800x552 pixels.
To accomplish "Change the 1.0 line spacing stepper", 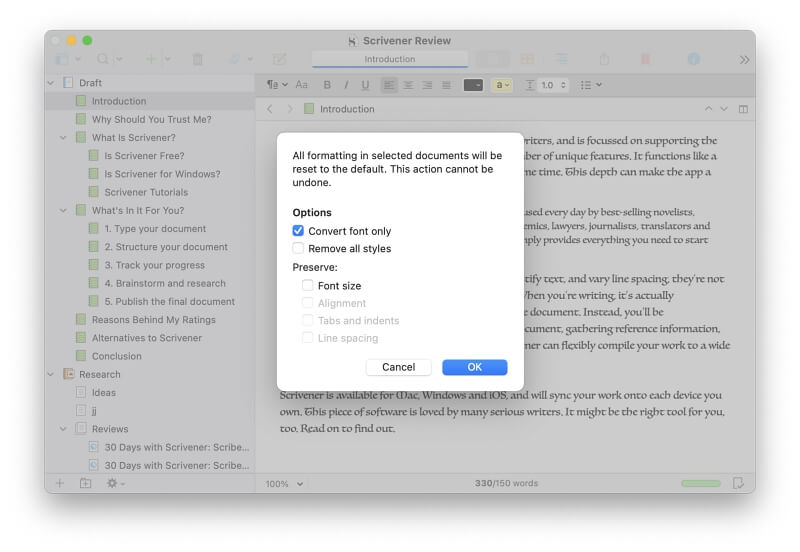I will pyautogui.click(x=564, y=85).
